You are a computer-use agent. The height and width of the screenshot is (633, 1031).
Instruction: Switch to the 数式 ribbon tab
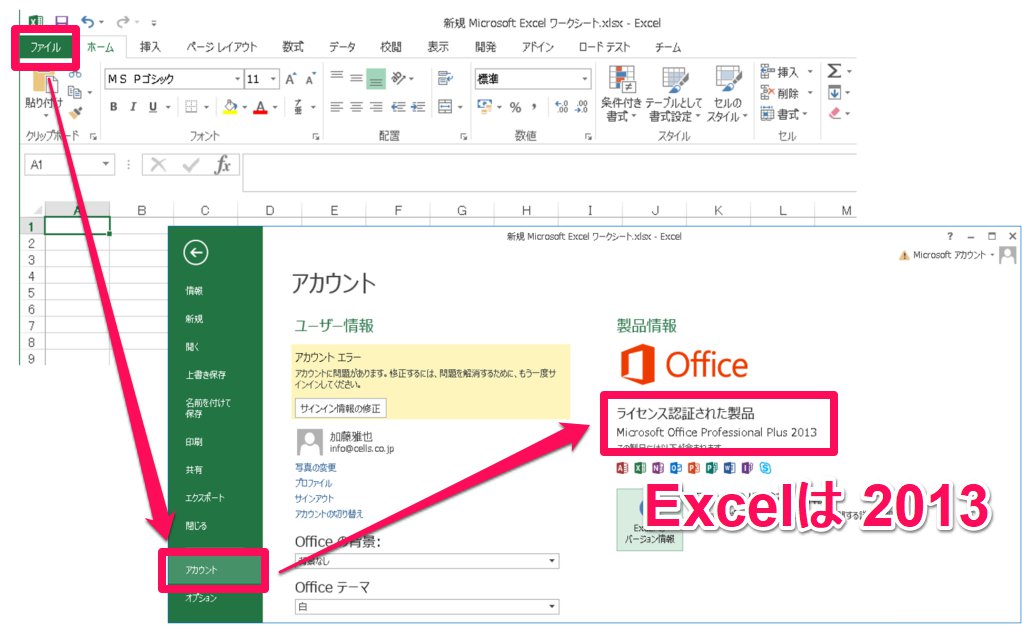pyautogui.click(x=293, y=47)
